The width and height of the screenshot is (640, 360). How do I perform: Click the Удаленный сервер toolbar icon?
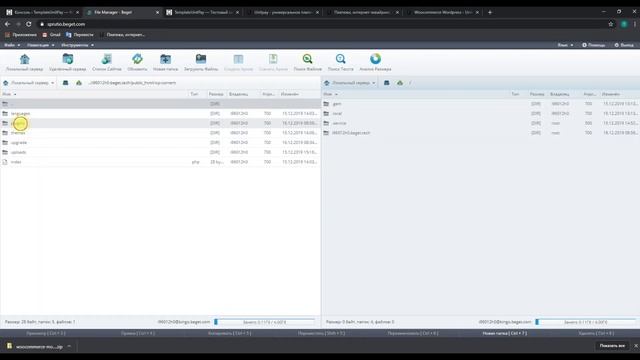coord(68,59)
